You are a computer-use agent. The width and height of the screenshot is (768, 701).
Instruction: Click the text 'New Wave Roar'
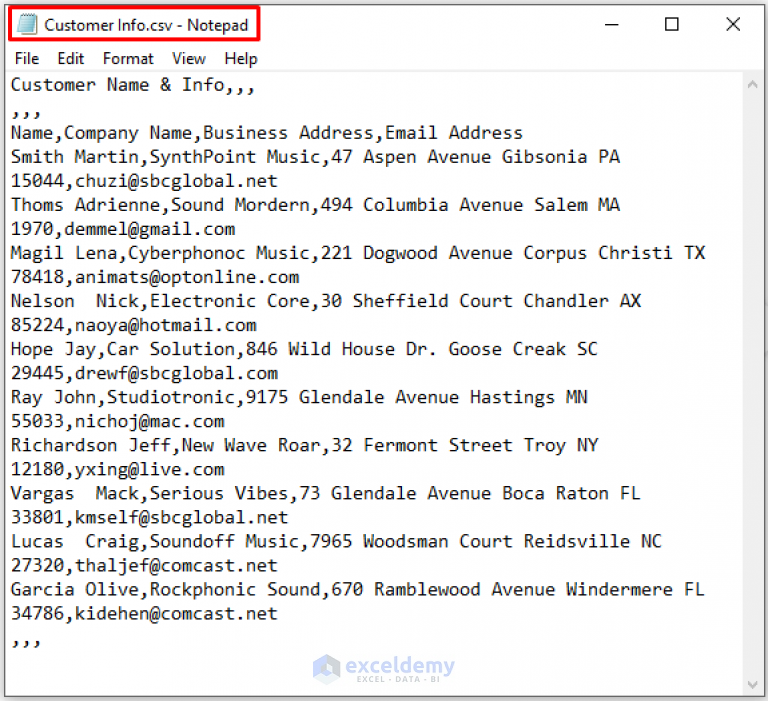pyautogui.click(x=251, y=445)
